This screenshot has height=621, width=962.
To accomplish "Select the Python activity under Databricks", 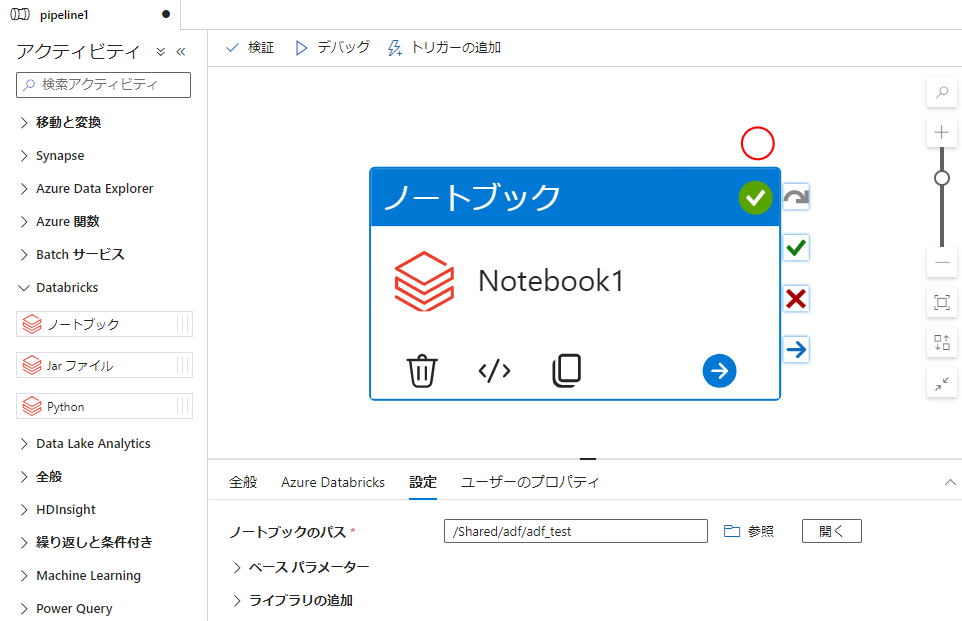I will click(x=104, y=406).
